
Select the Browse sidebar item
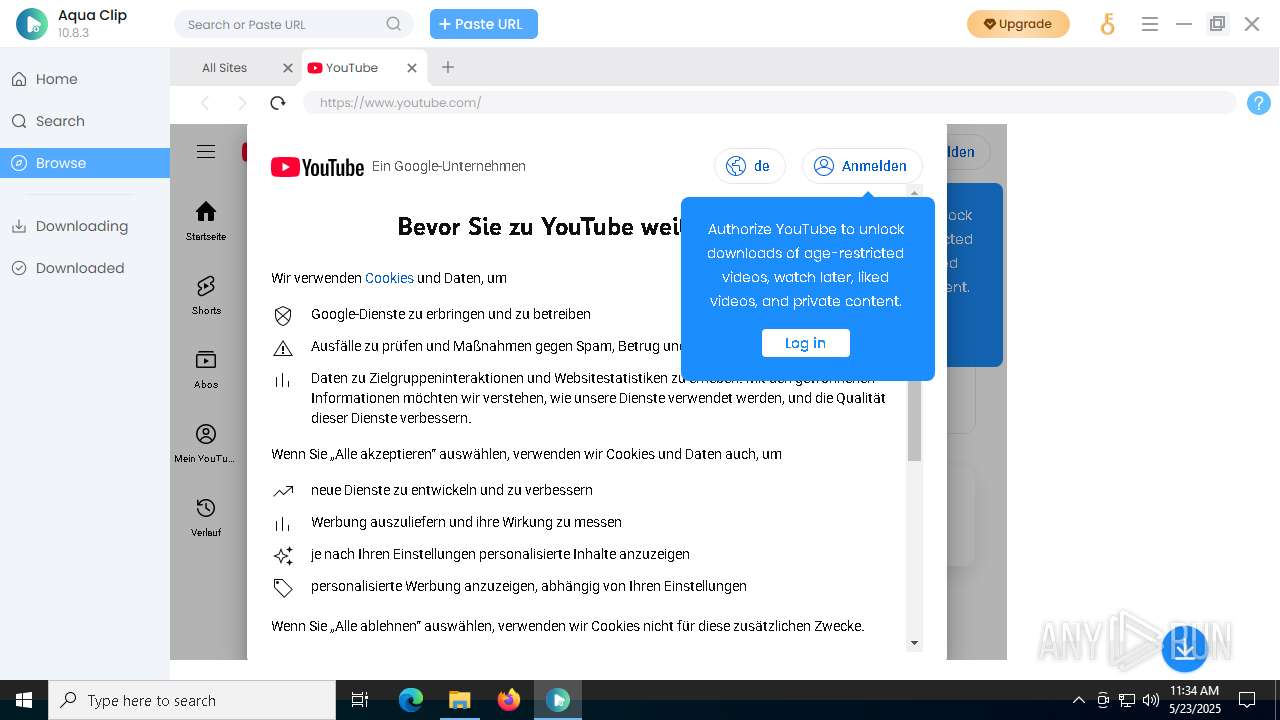coord(85,163)
